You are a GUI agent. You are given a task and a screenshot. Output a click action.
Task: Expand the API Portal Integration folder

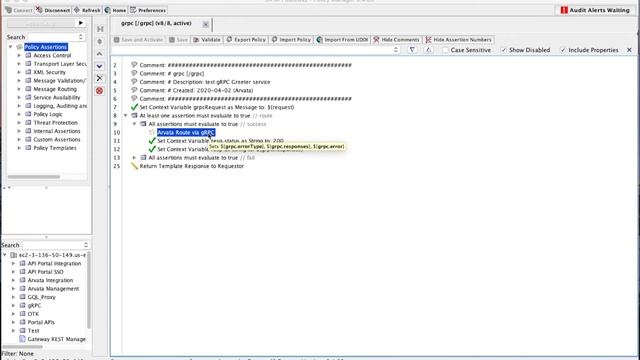point(13,264)
